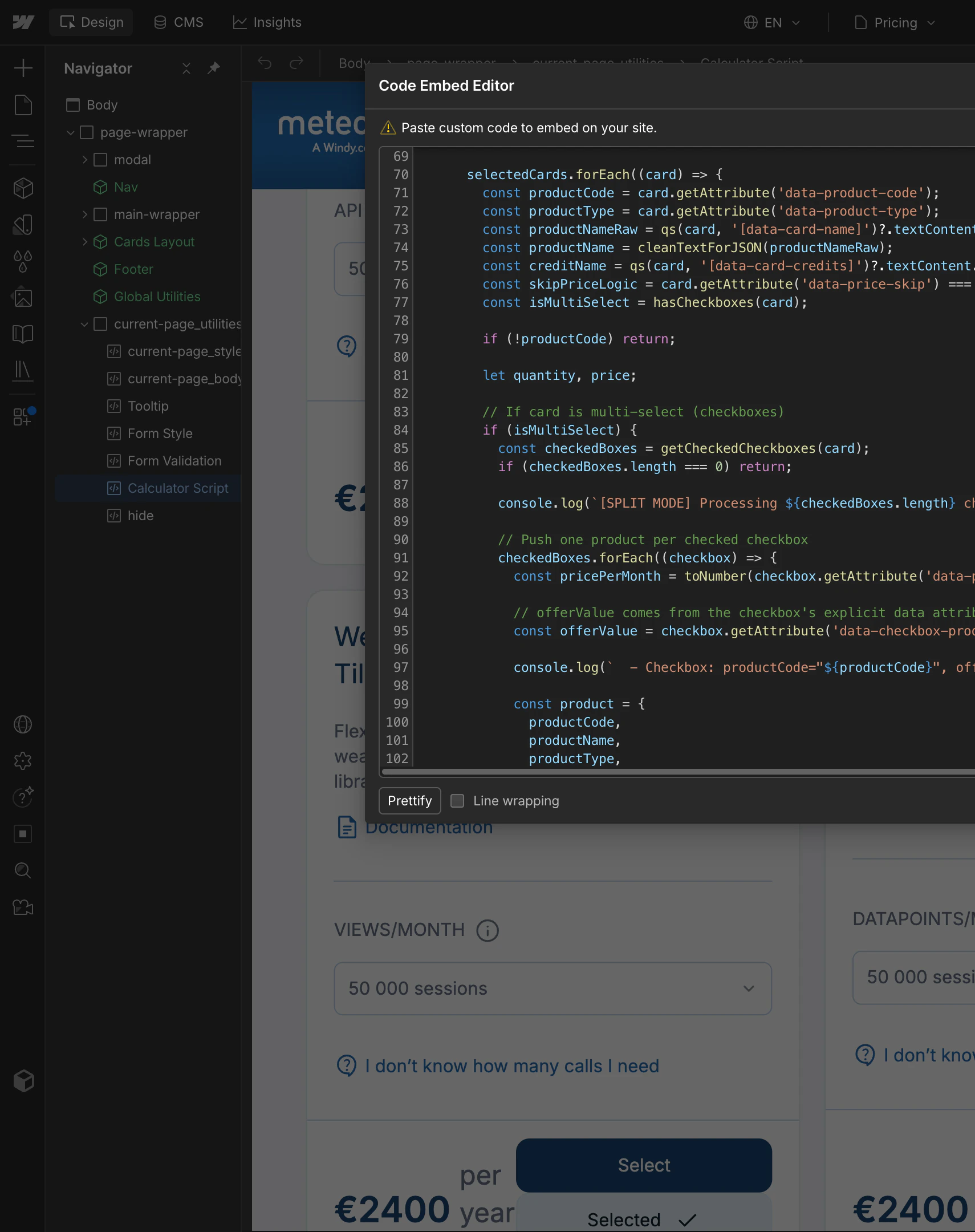Open the Apps icon with blue dot
Image resolution: width=975 pixels, height=1232 pixels.
tap(23, 416)
